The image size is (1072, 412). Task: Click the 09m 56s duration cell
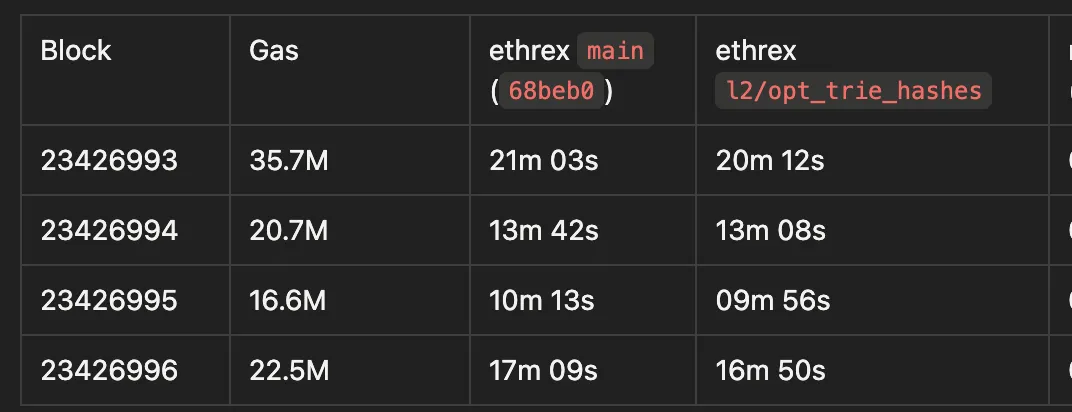[x=772, y=301]
